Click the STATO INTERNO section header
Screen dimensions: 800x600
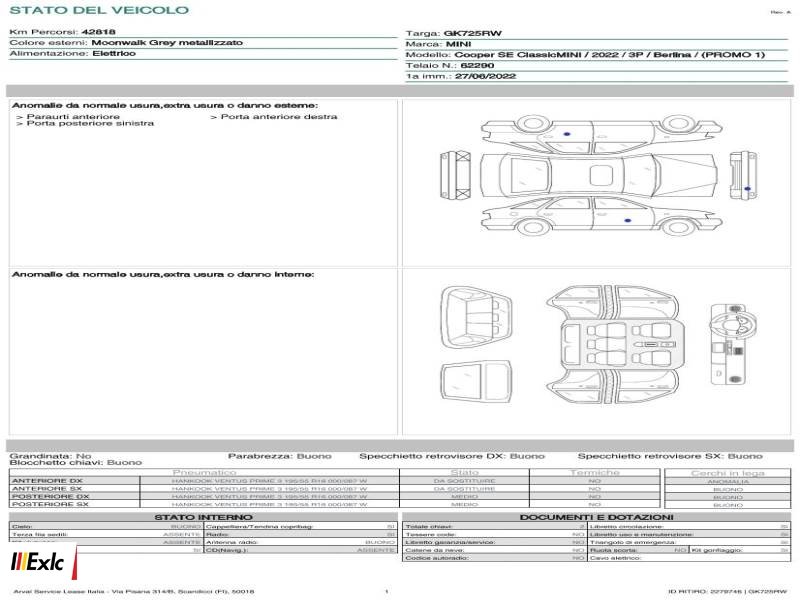click(x=203, y=517)
